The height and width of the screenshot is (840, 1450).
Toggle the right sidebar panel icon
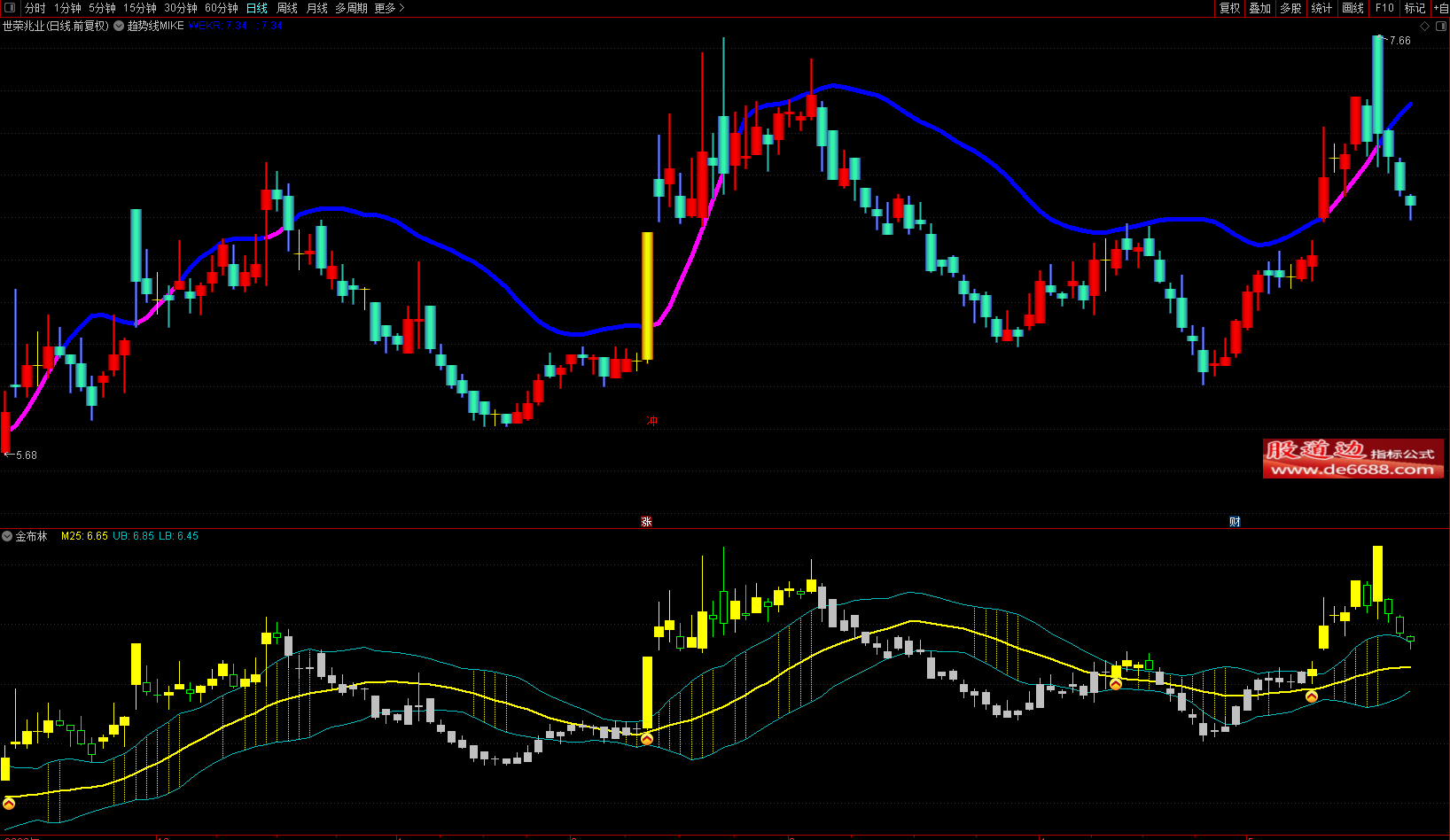coord(1440,27)
